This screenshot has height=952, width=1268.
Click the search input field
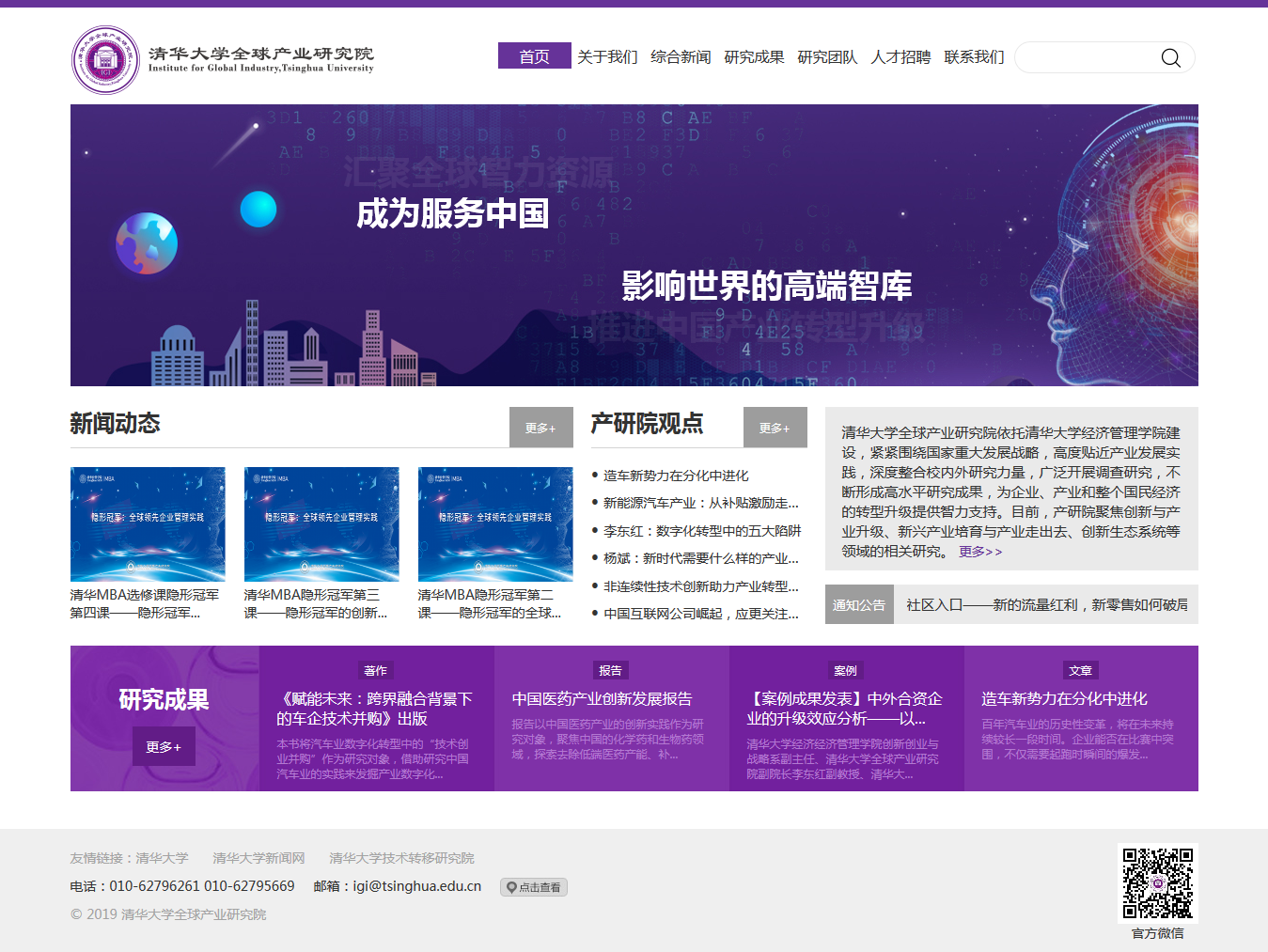pos(1086,58)
